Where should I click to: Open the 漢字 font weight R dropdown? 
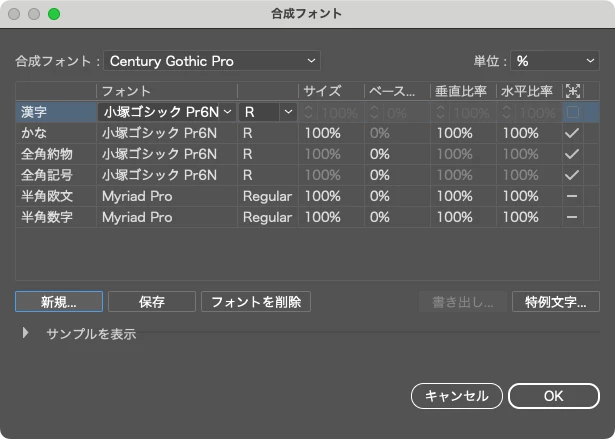click(x=267, y=112)
